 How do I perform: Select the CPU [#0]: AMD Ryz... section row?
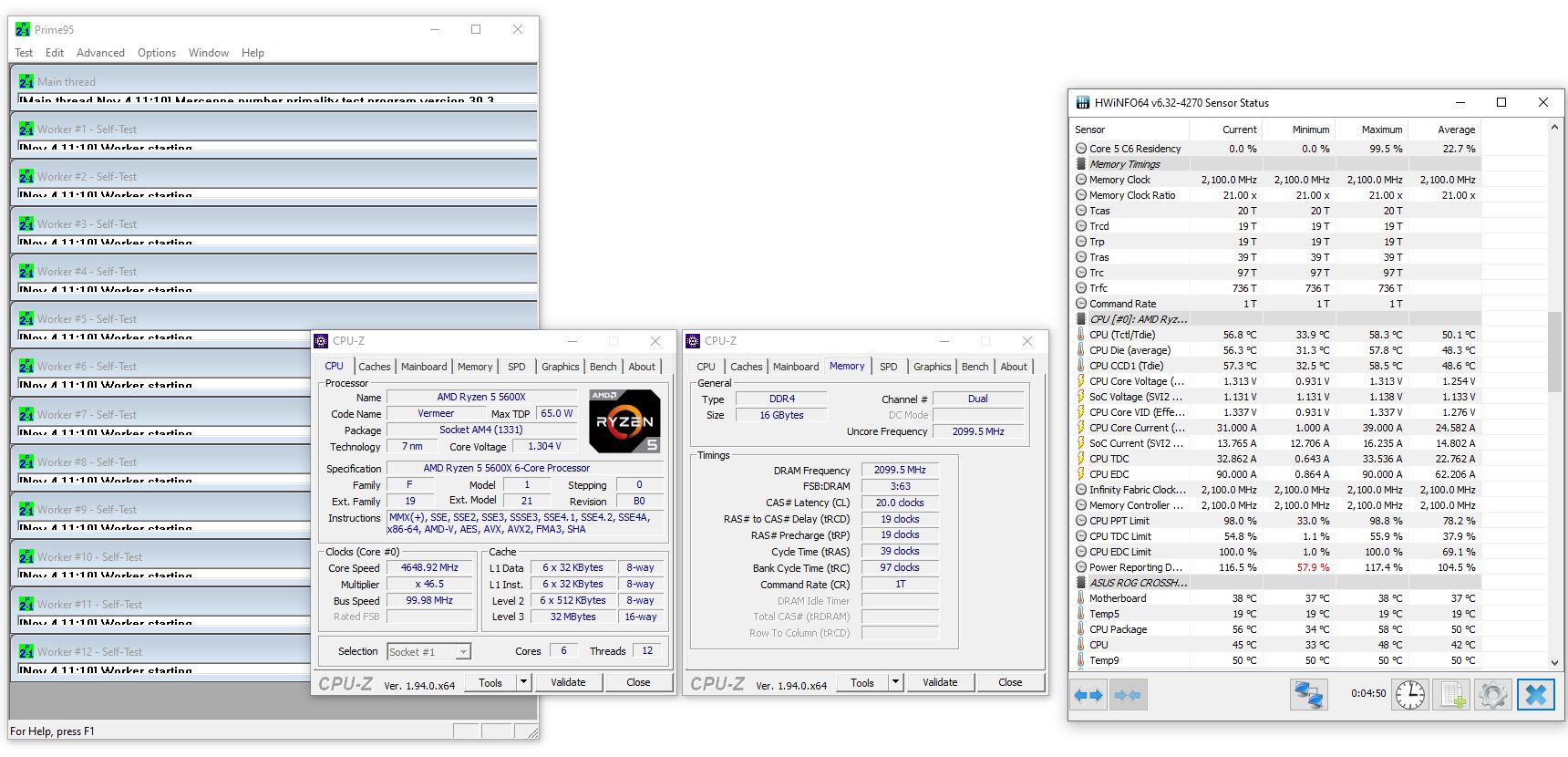pyautogui.click(x=1275, y=319)
